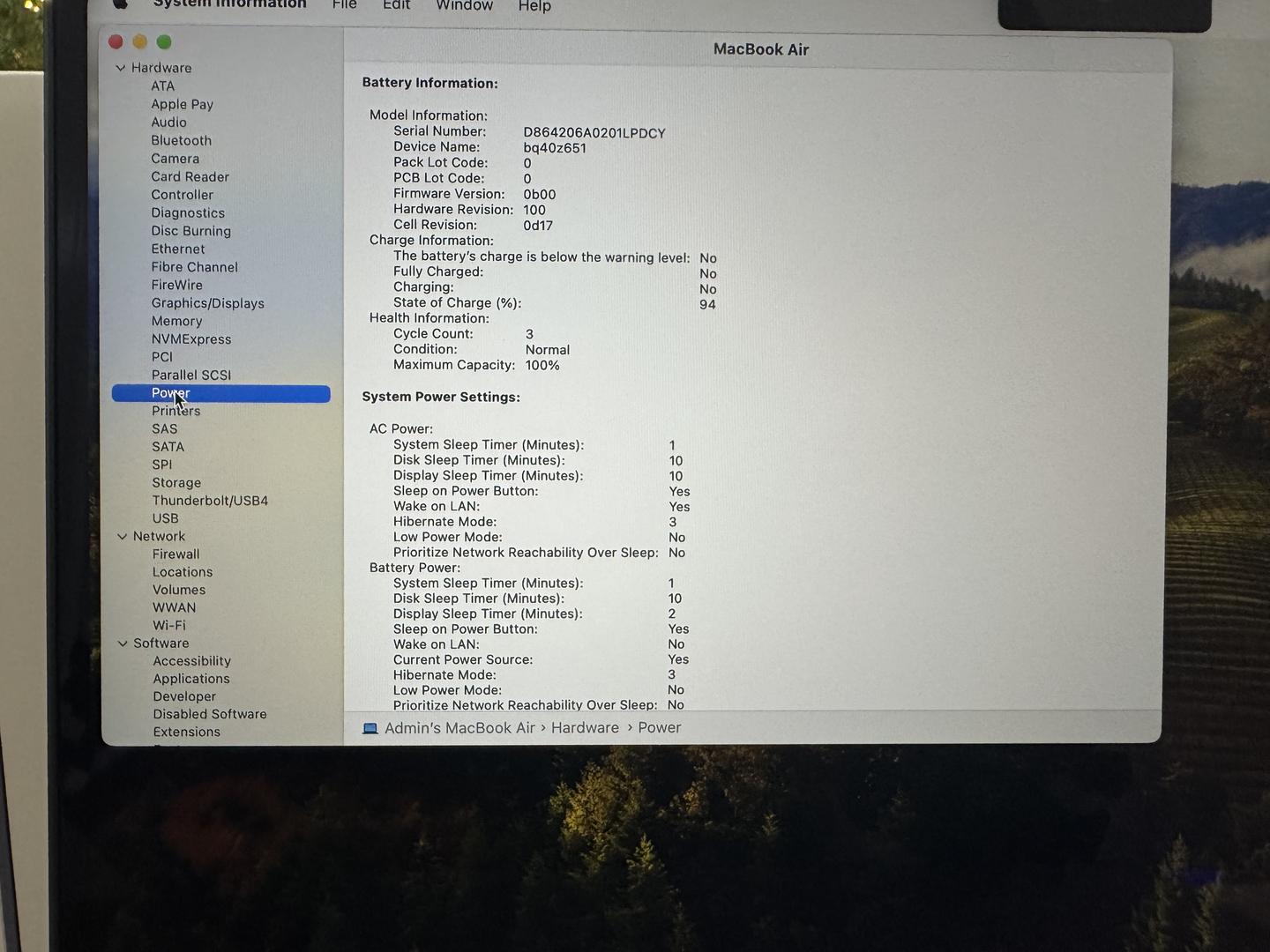
Task: Select Bluetooth in the sidebar
Action: tap(181, 140)
